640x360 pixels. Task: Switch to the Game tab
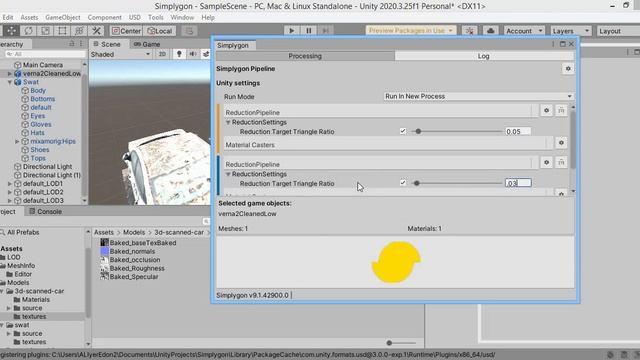pyautogui.click(x=147, y=44)
